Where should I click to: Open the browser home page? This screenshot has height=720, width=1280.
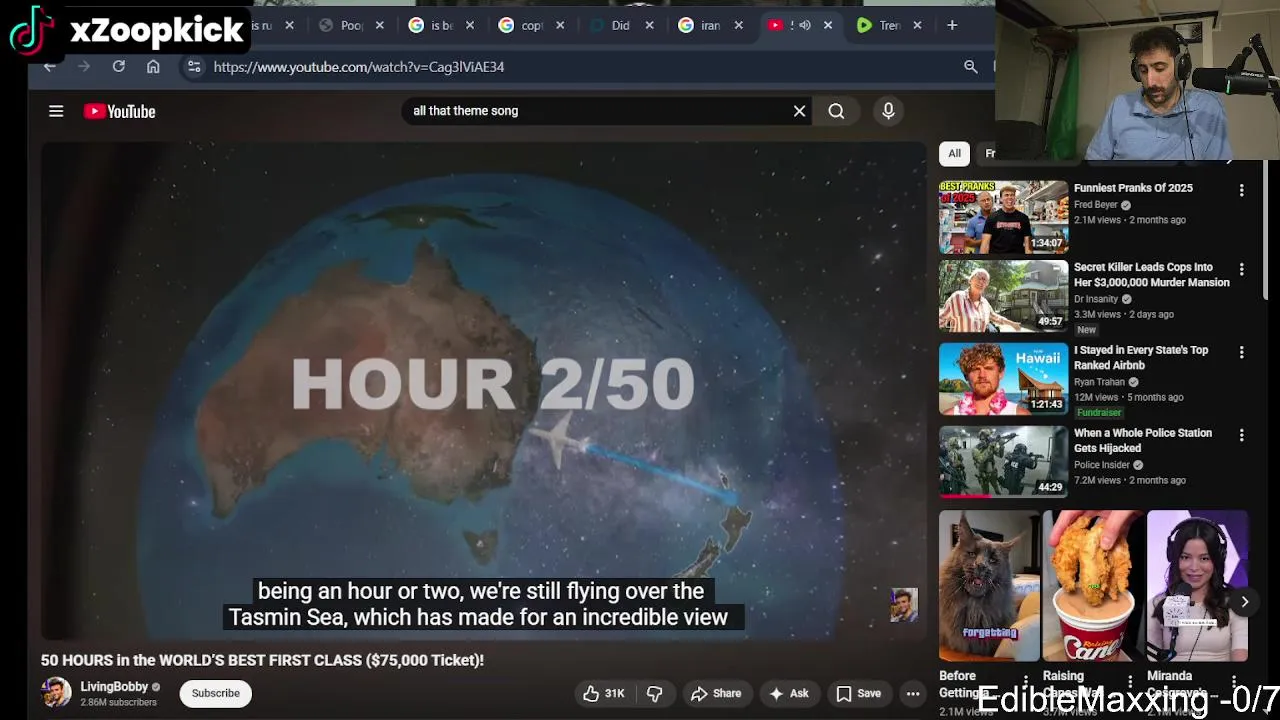click(153, 66)
